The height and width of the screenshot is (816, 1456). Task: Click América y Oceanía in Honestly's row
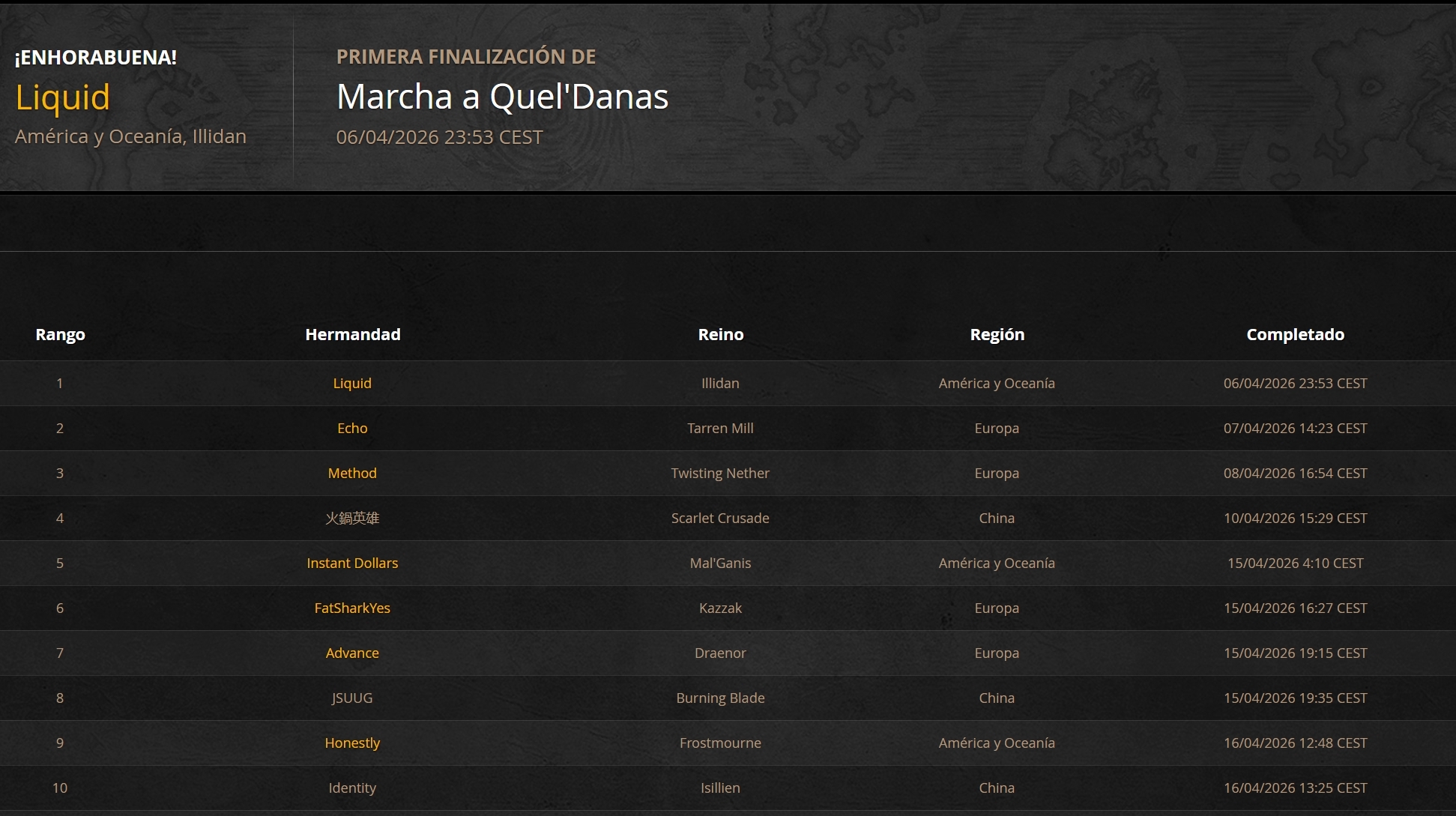tap(997, 743)
